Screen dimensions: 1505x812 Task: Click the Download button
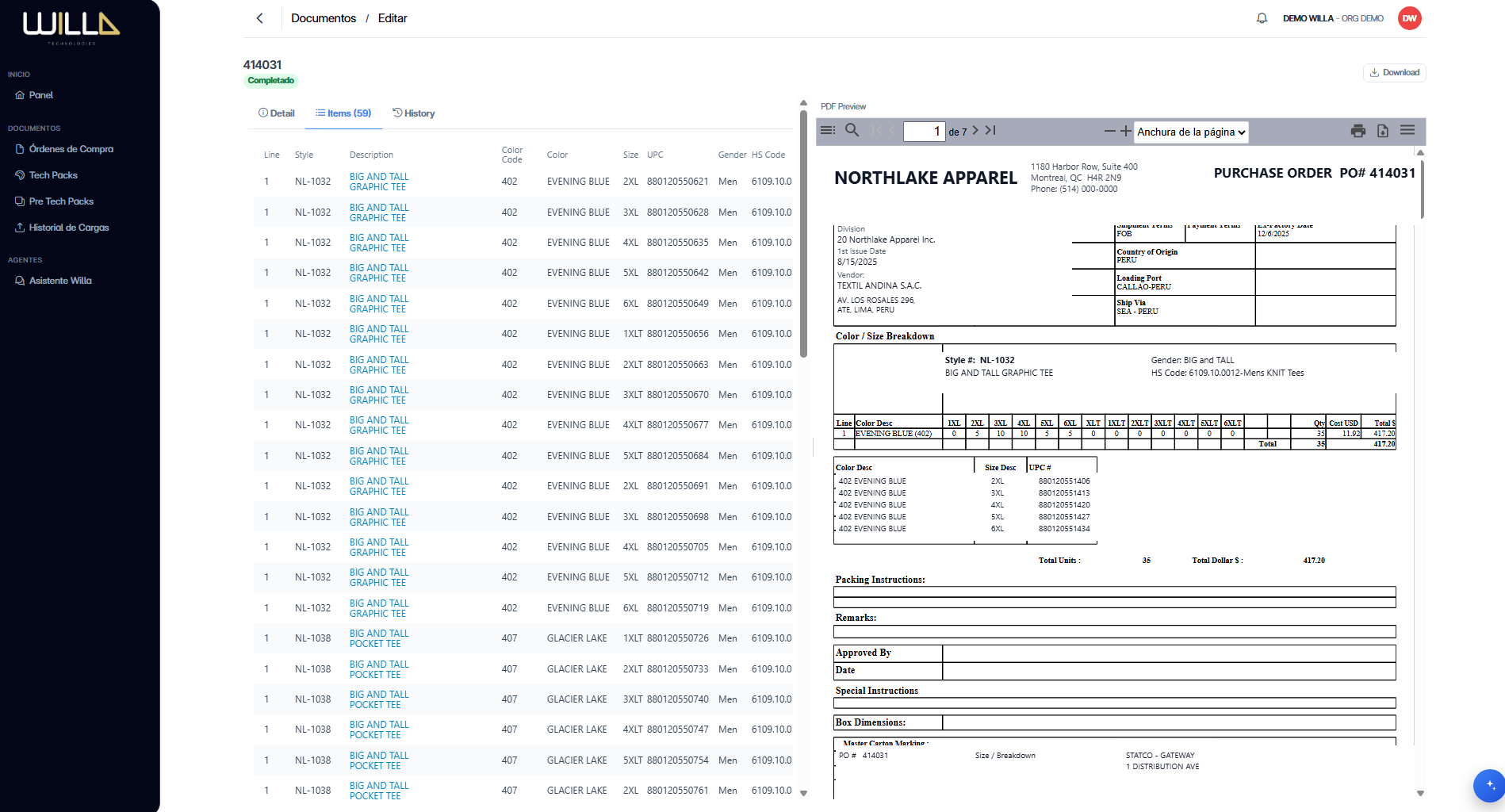coord(1394,72)
